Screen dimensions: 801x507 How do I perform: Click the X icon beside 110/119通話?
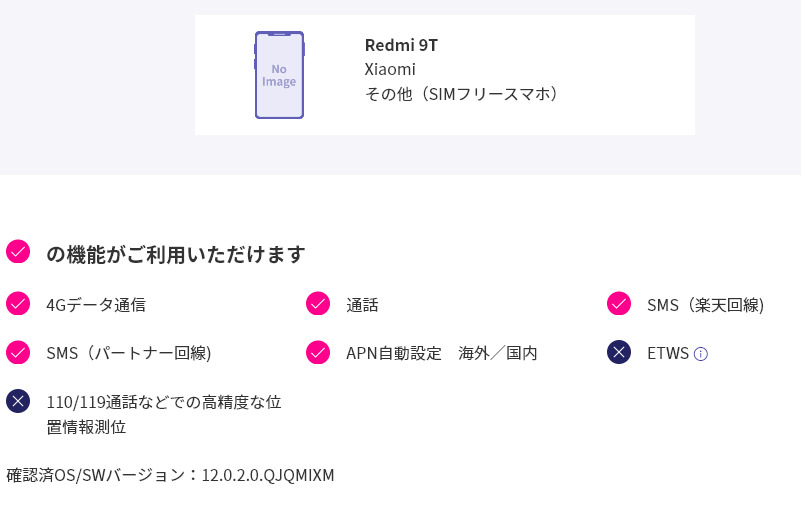[18, 401]
